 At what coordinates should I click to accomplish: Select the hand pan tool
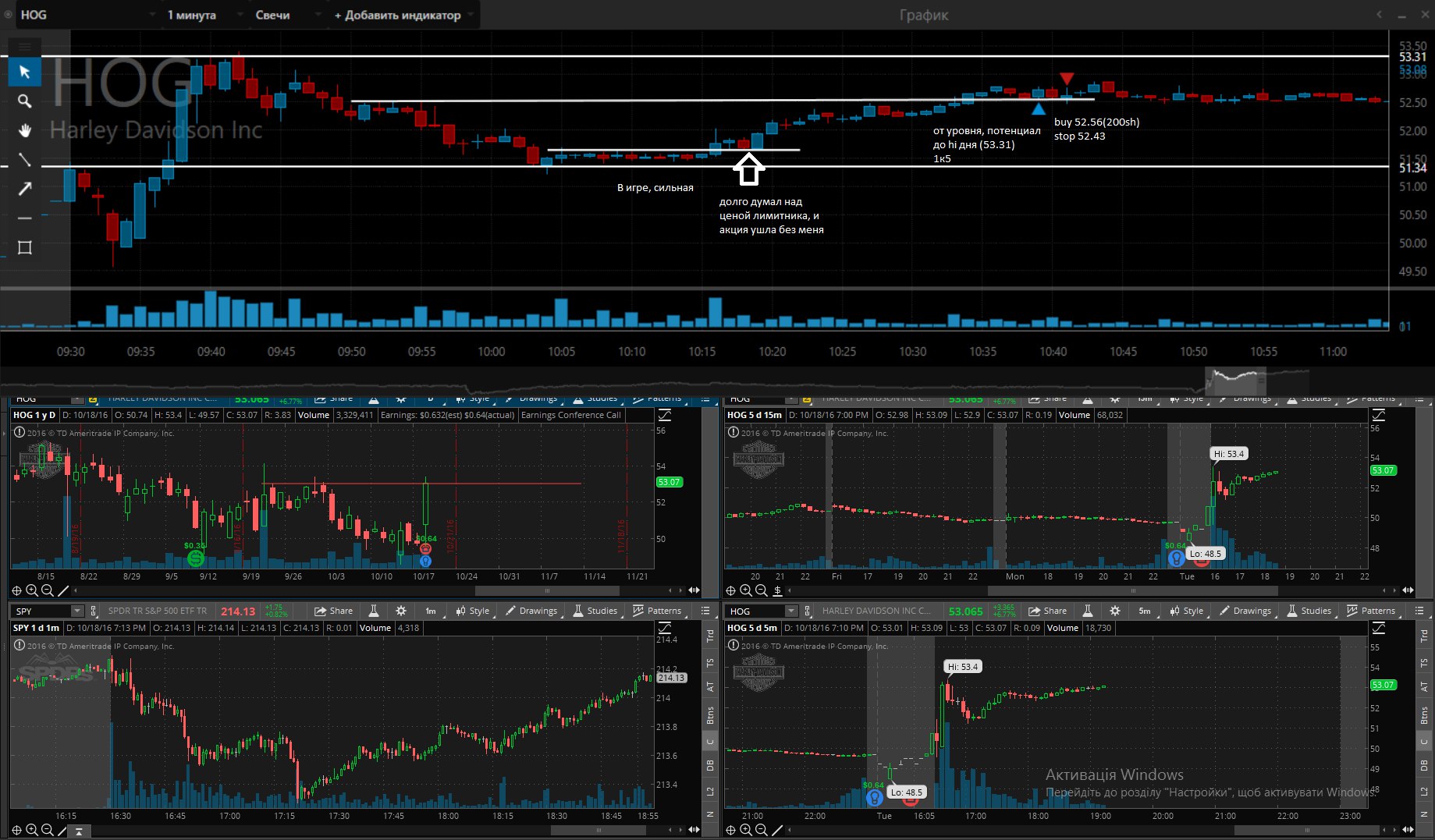pyautogui.click(x=24, y=130)
